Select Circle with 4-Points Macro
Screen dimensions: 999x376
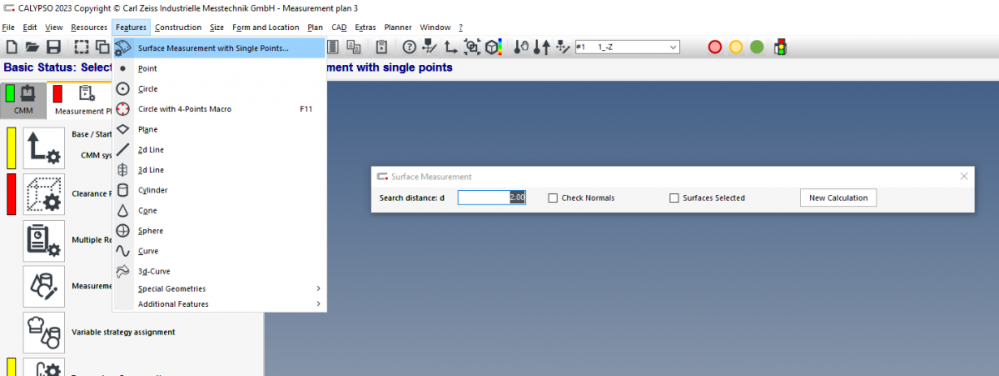[219, 109]
